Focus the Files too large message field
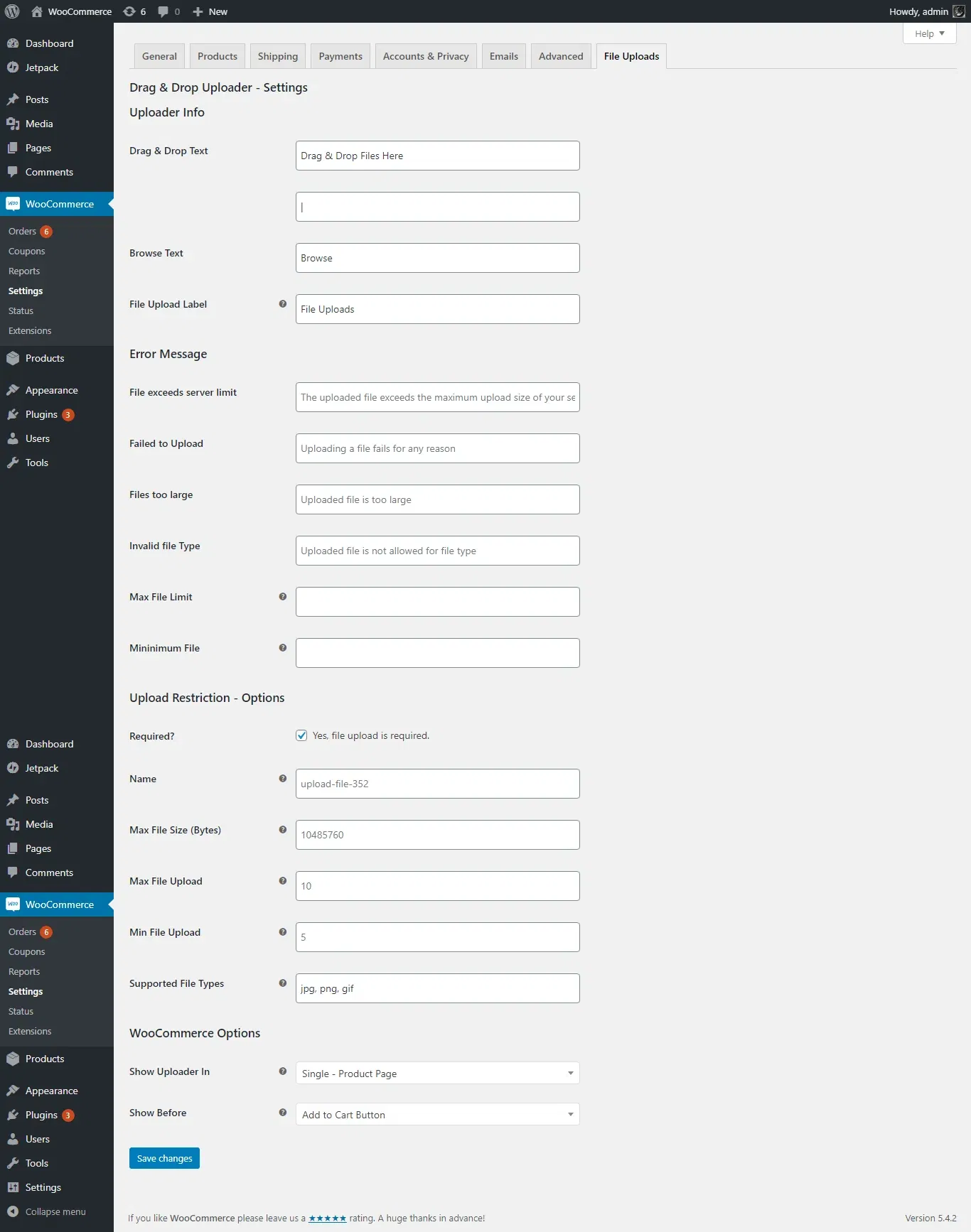This screenshot has width=971, height=1232. [437, 499]
